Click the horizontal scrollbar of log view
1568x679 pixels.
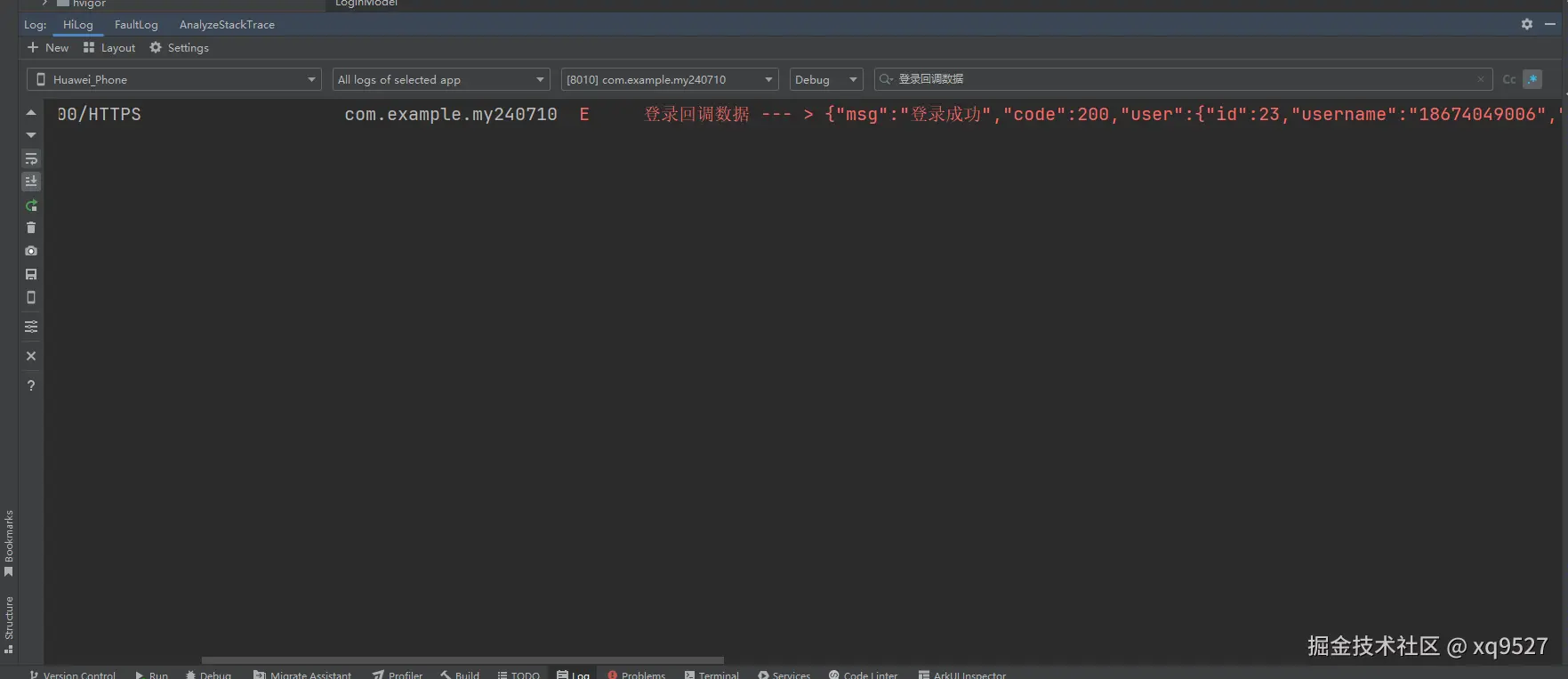[x=462, y=660]
